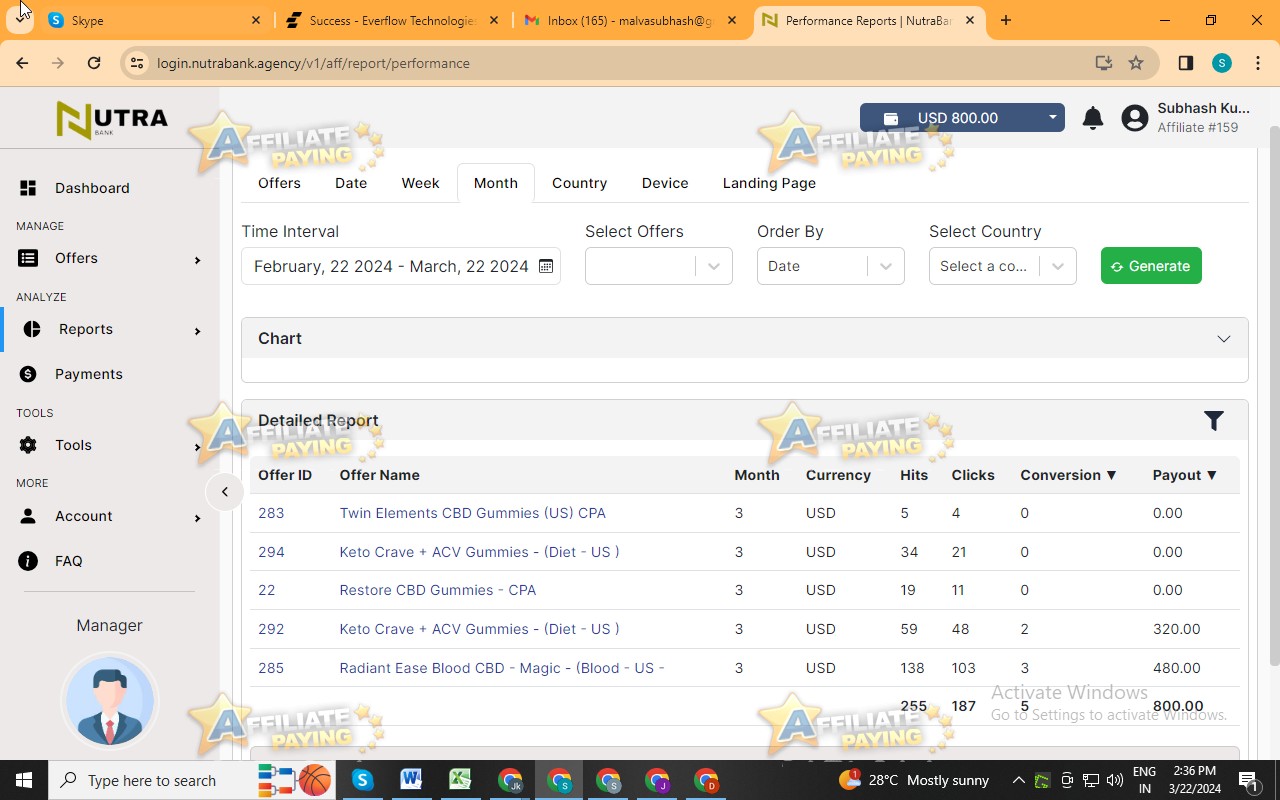Screen dimensions: 1280x800
Task: Switch to the Offers report tab
Action: click(x=279, y=183)
